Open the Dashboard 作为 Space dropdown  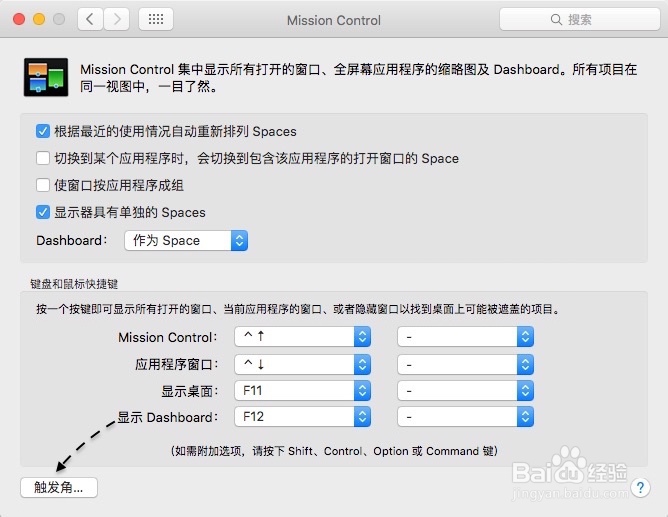tap(186, 241)
